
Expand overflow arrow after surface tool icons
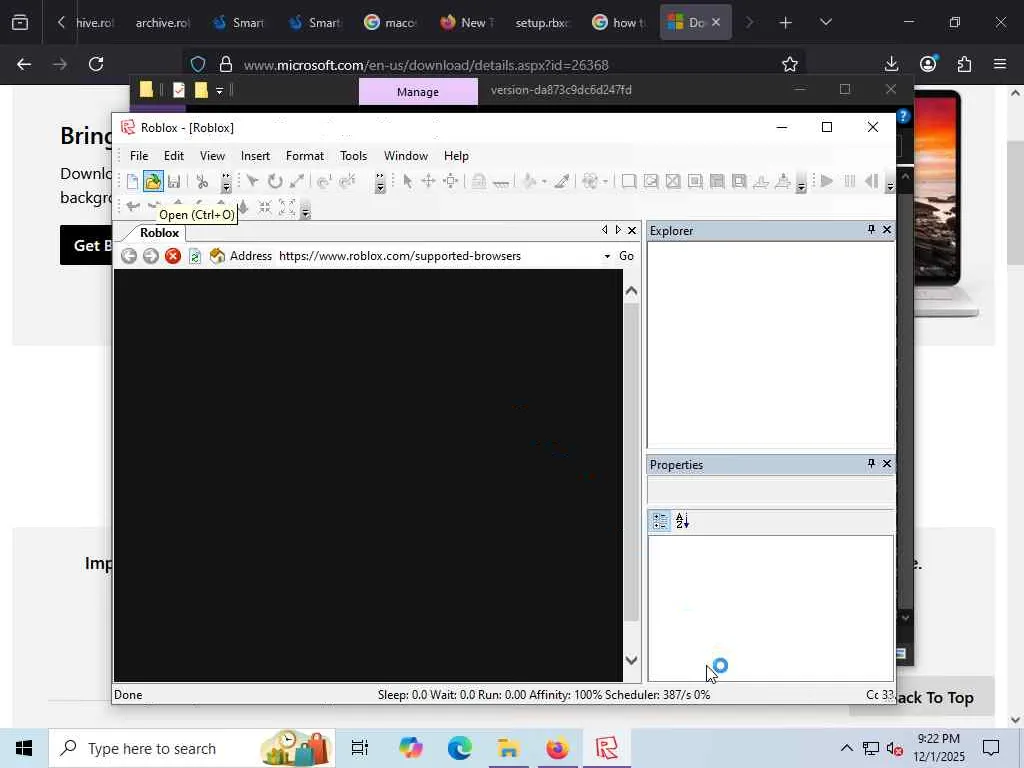(801, 183)
